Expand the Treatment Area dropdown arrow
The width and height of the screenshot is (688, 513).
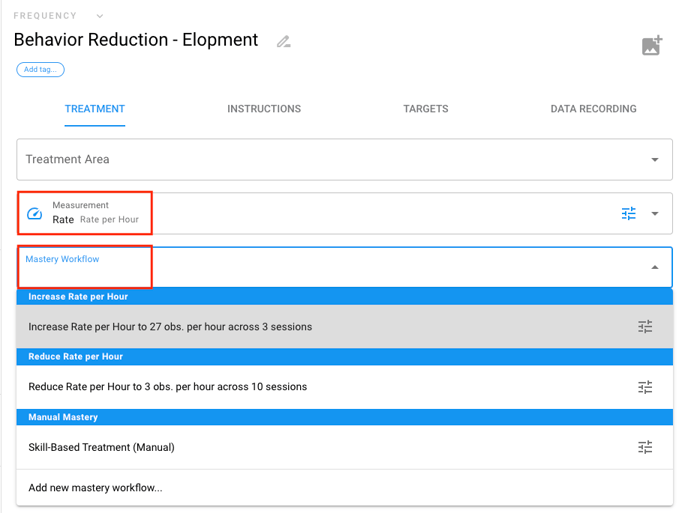coord(655,160)
